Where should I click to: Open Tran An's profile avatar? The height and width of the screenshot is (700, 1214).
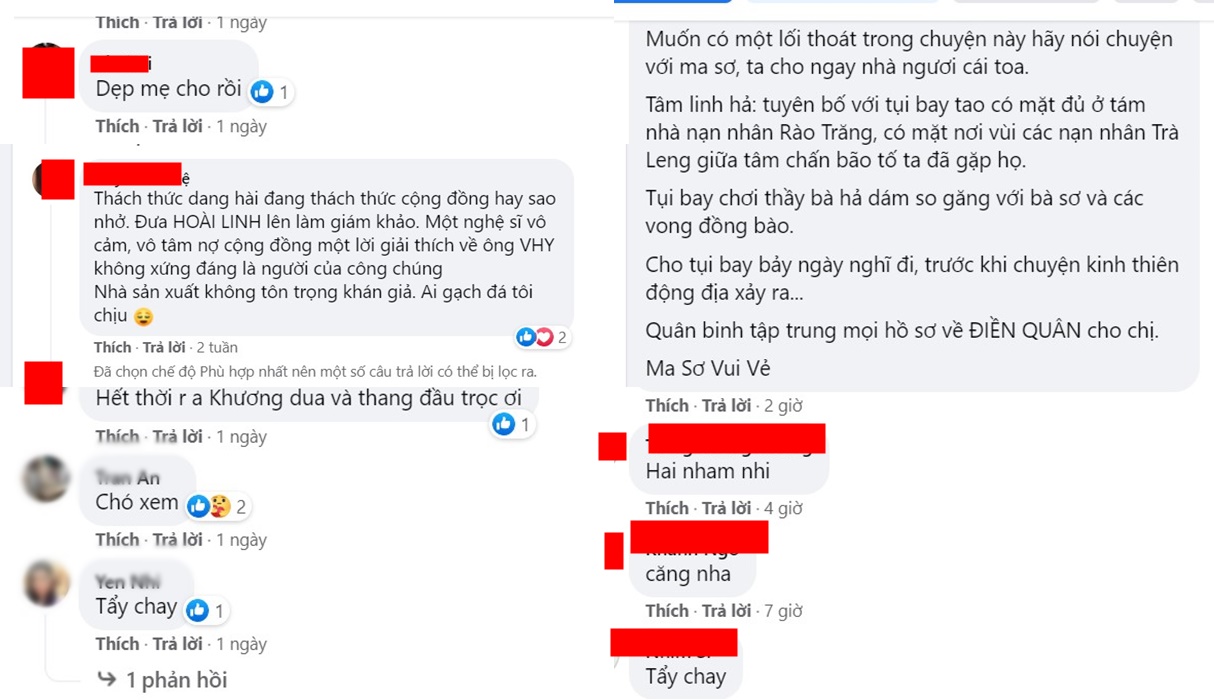pyautogui.click(x=46, y=480)
